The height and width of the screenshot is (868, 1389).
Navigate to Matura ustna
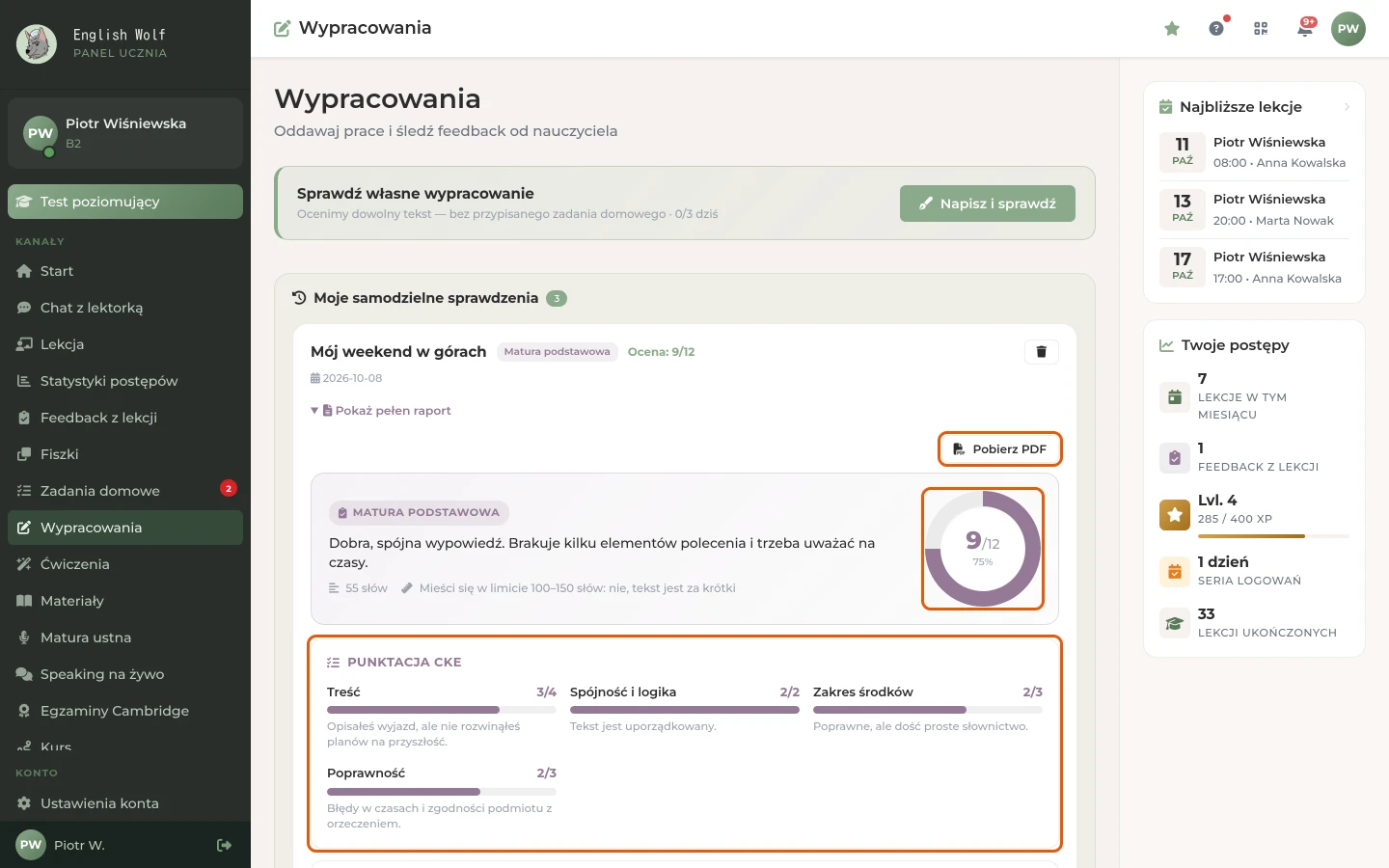pyautogui.click(x=125, y=637)
